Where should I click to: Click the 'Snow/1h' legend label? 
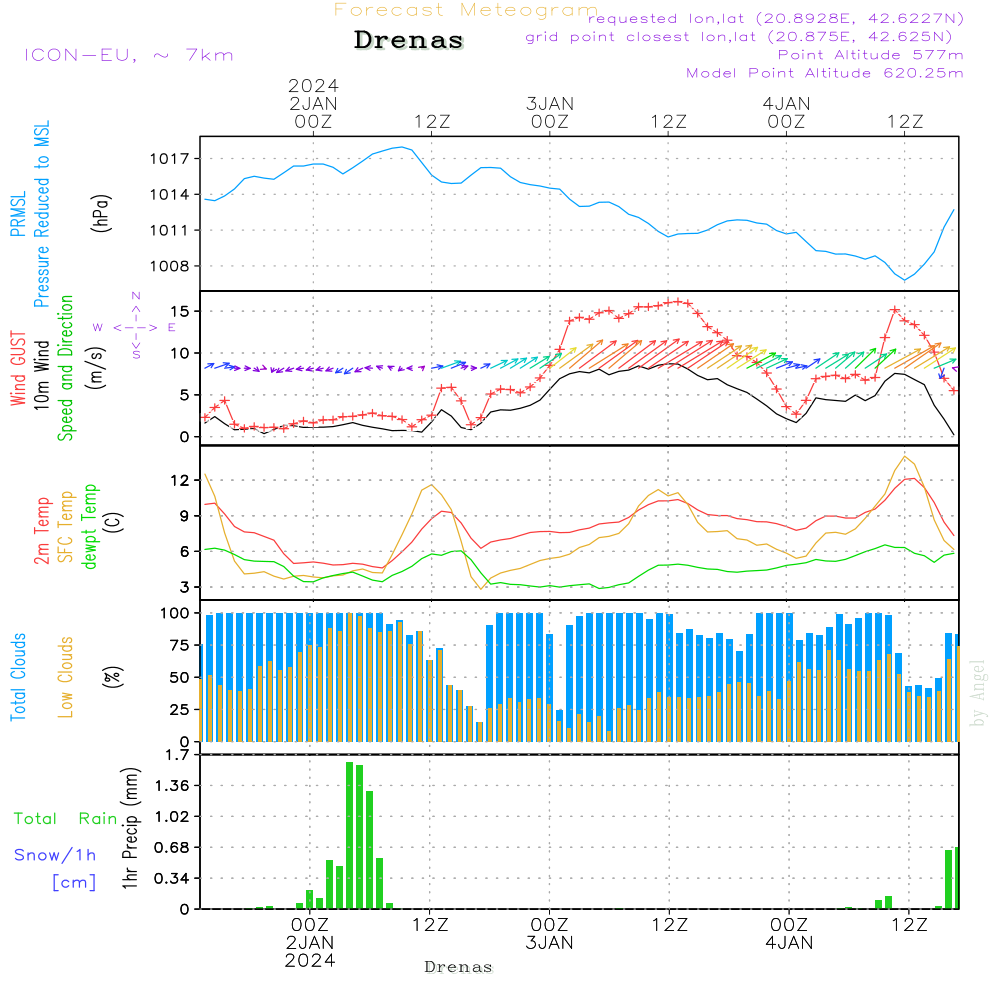tap(55, 855)
